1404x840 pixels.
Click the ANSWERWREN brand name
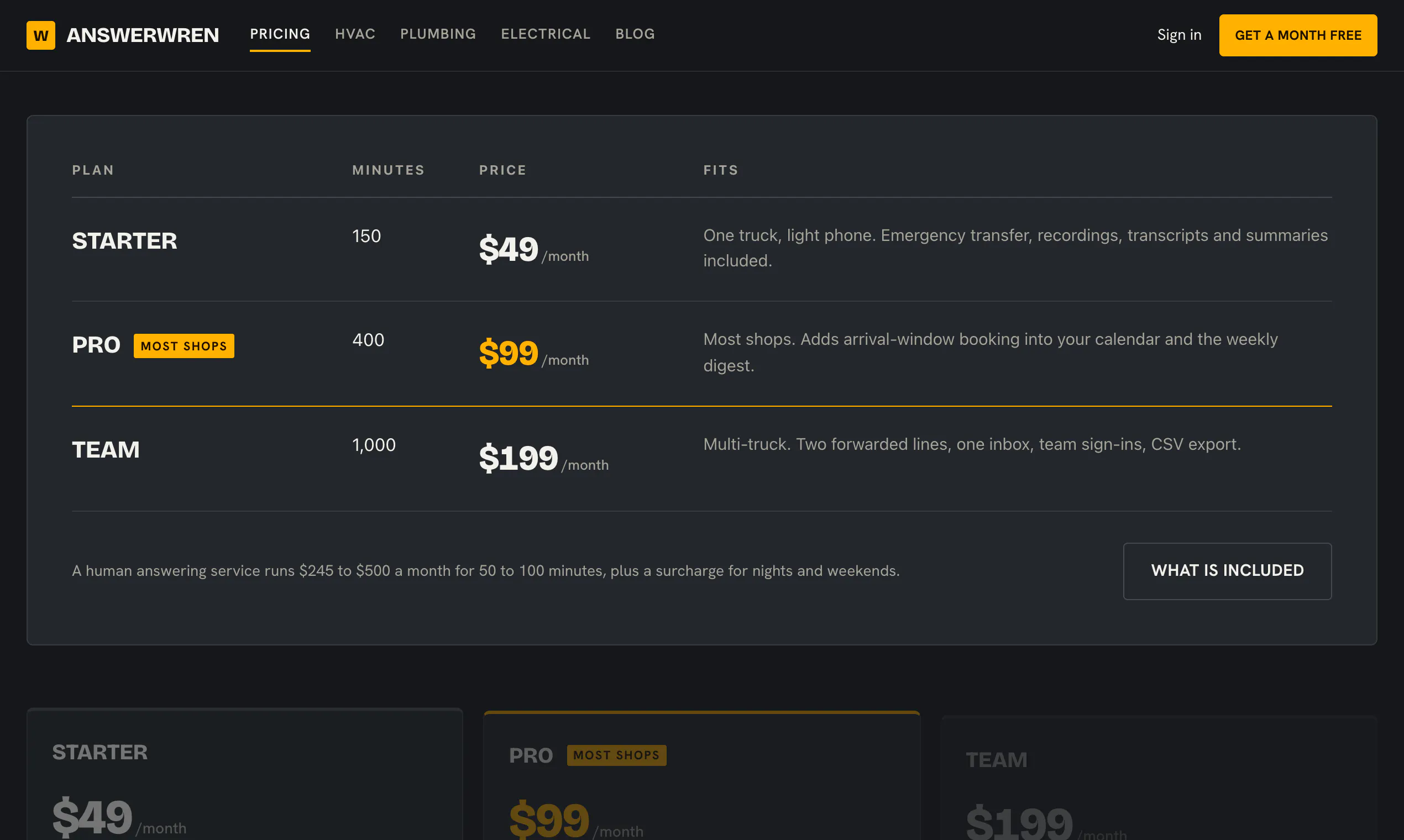point(143,35)
